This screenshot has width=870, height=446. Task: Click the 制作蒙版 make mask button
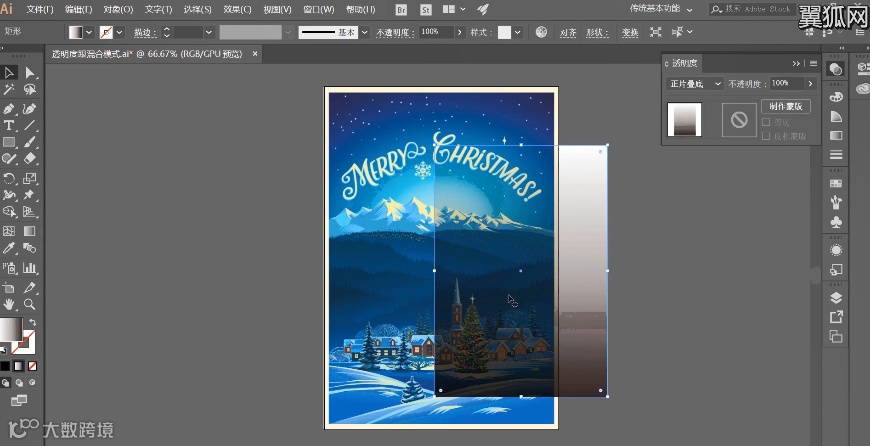(x=786, y=106)
